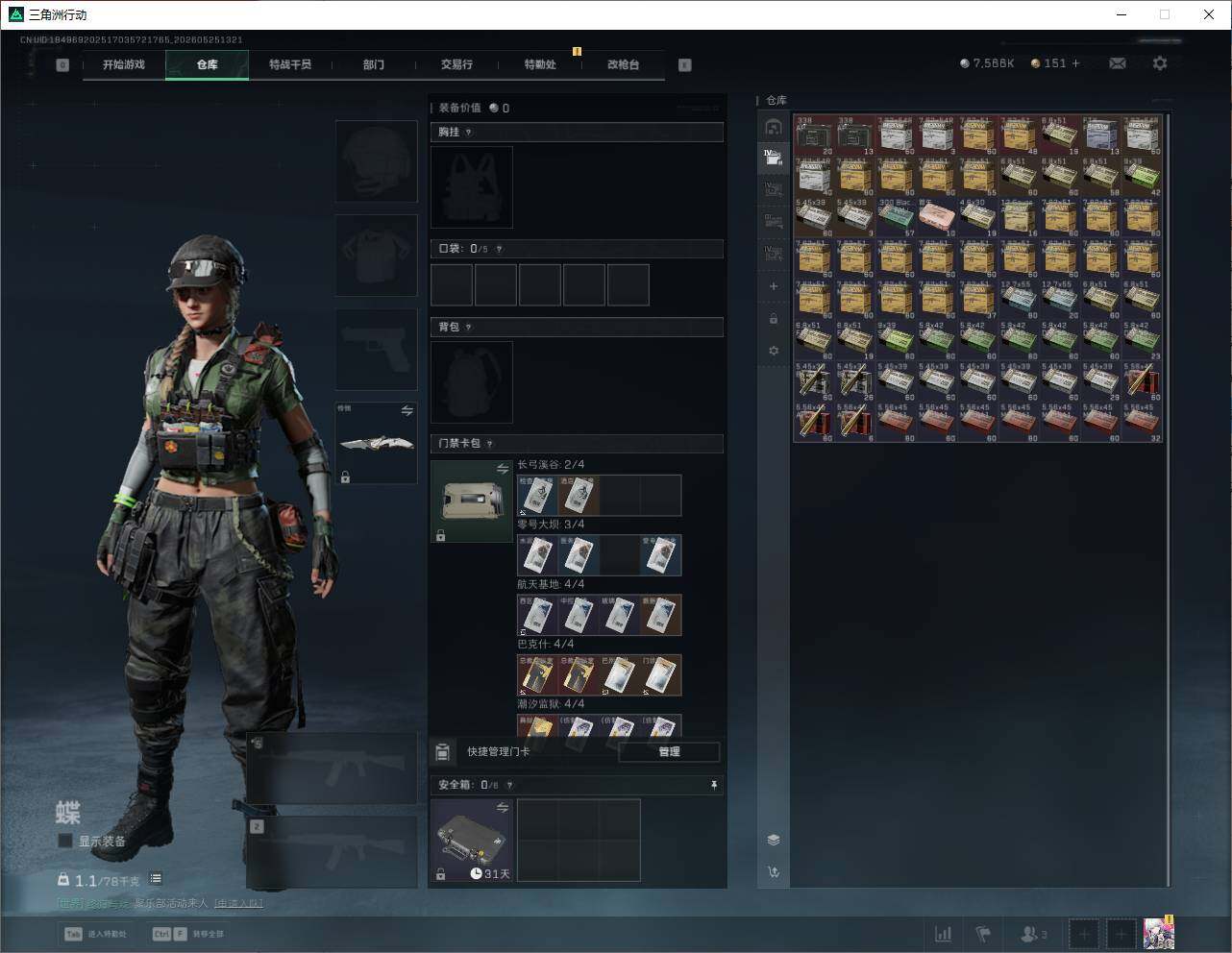Select the pink ammo box in third row
This screenshot has width=1232, height=953.
pos(937,218)
